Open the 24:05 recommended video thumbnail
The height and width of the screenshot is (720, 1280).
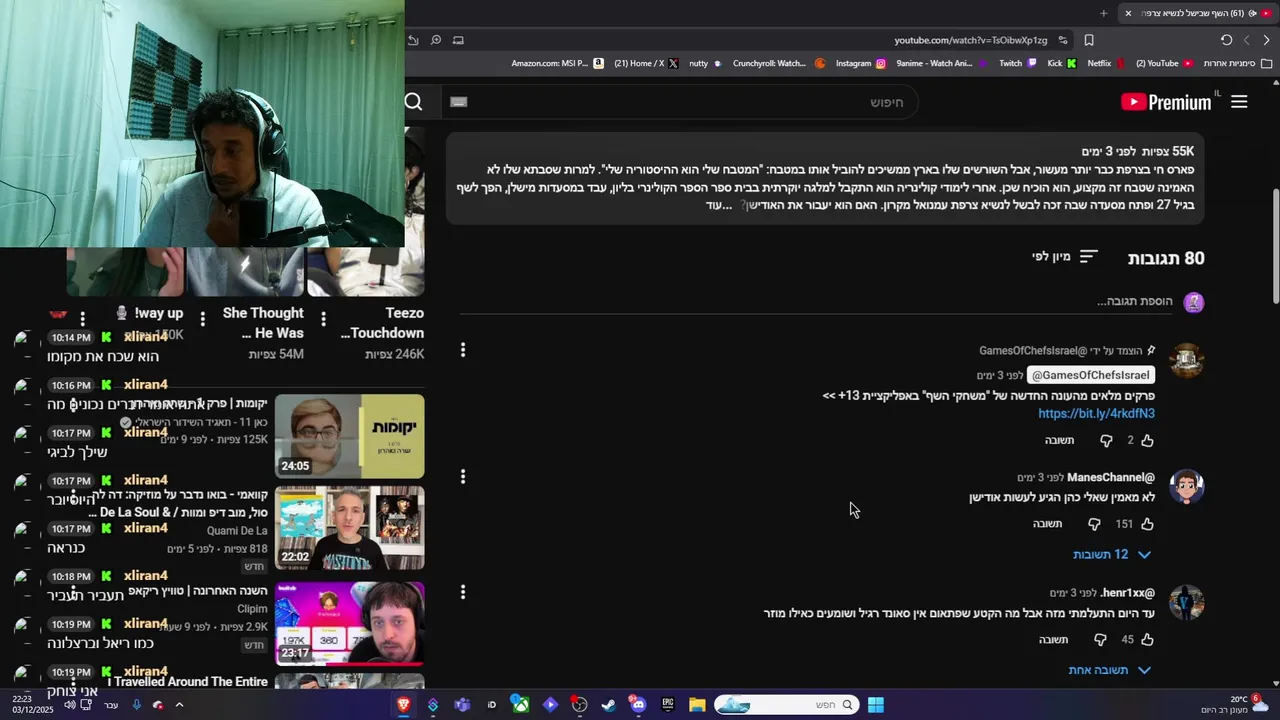click(349, 436)
